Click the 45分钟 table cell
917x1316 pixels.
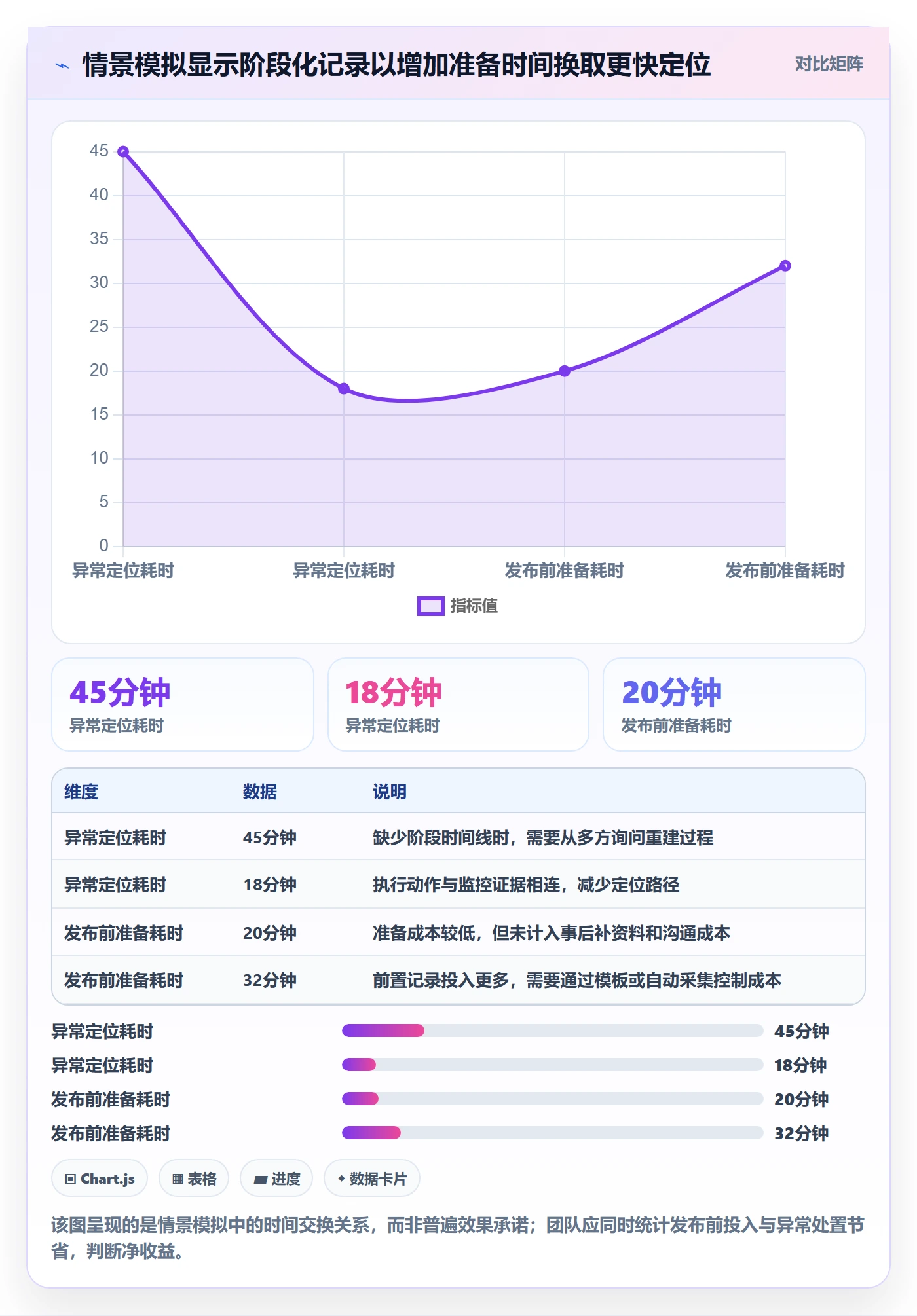[x=270, y=838]
